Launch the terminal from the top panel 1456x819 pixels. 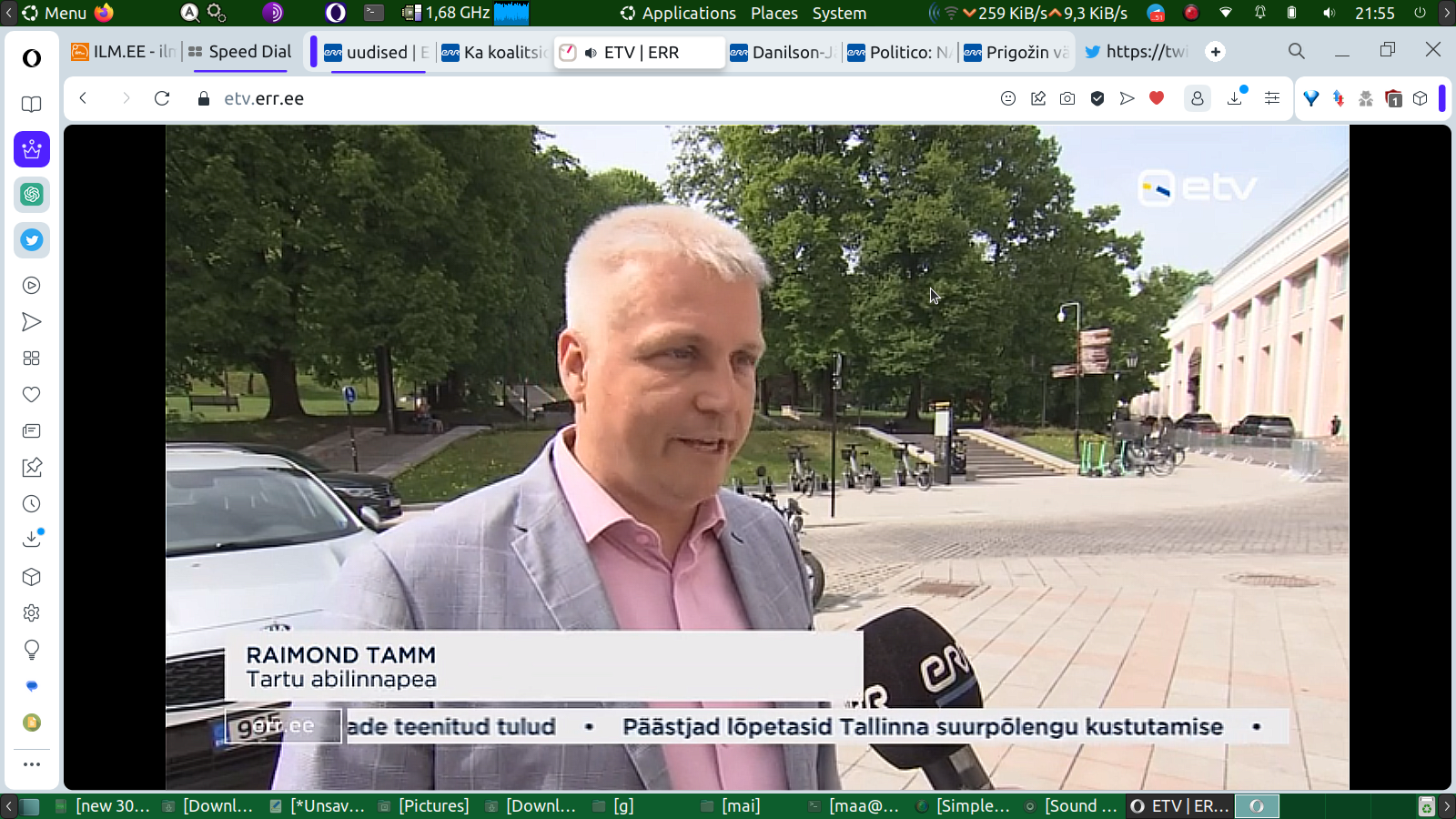click(374, 13)
